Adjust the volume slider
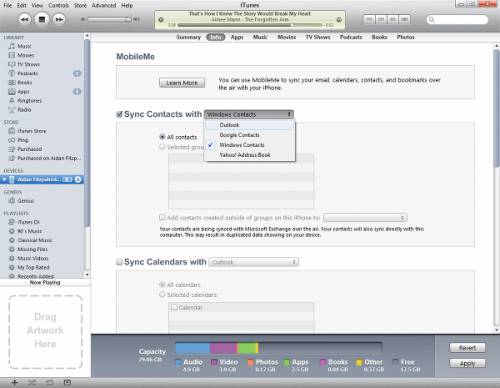 [x=109, y=19]
